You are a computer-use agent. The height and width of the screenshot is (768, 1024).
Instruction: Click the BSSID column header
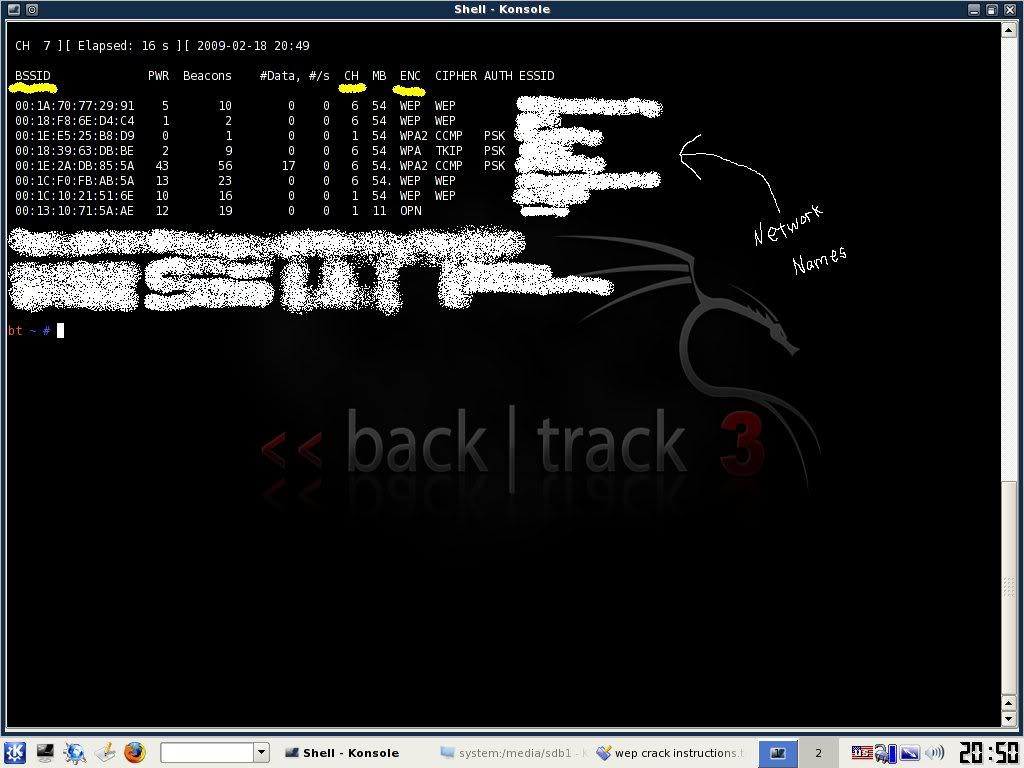coord(33,75)
